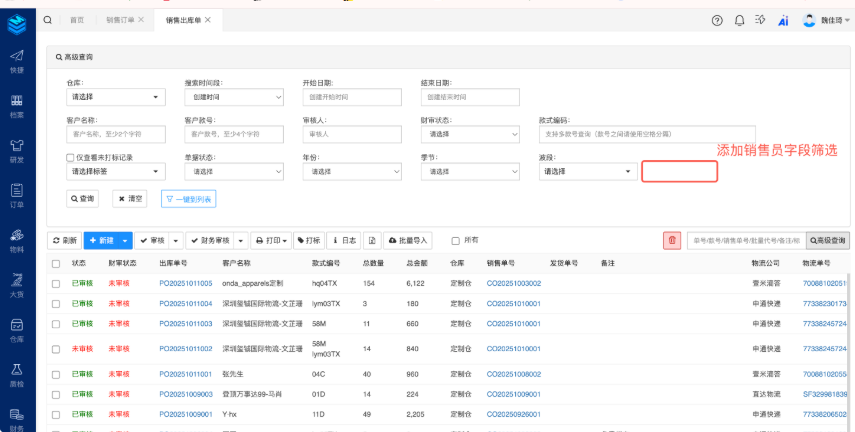Expand the 仓库 dropdown
This screenshot has height=432, width=855.
click(115, 97)
